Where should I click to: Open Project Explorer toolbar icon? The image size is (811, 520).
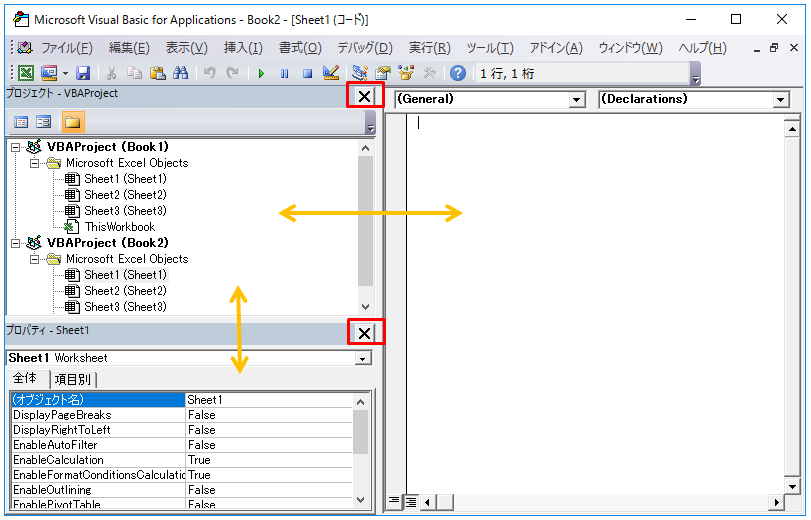coord(359,73)
